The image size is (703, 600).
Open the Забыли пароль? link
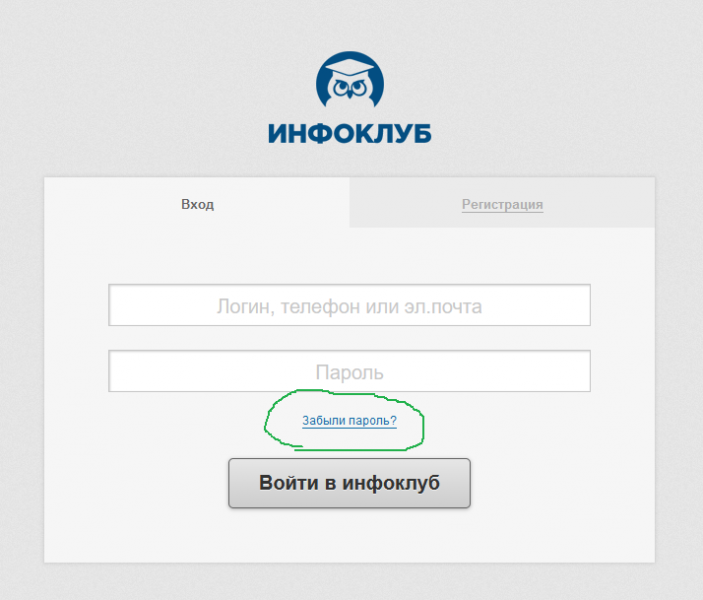click(349, 421)
